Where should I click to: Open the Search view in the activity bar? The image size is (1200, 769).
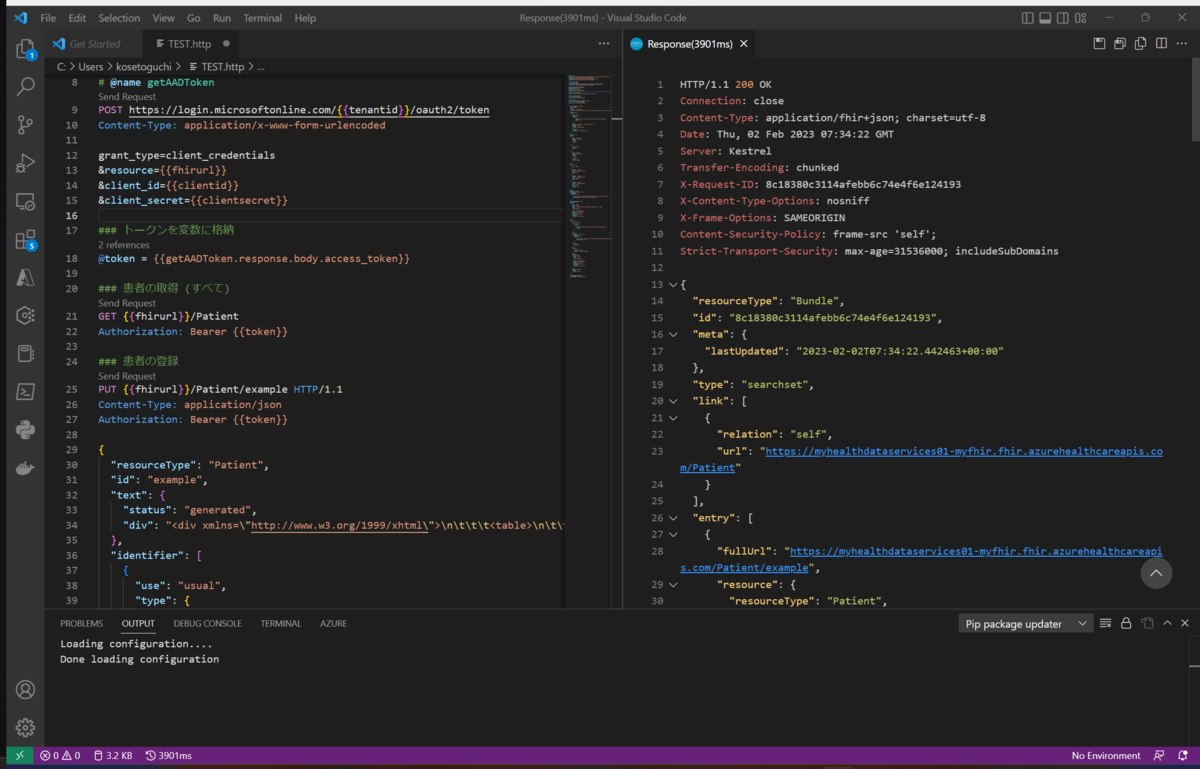click(25, 87)
